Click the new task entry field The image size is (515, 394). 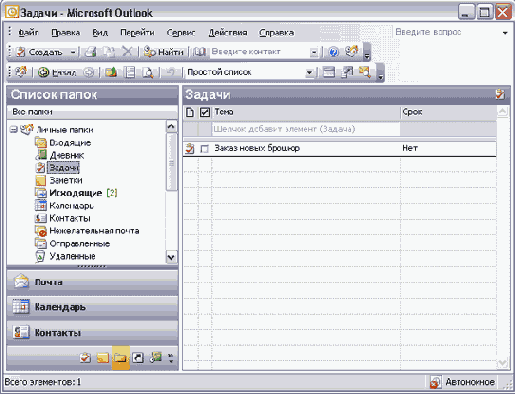306,129
